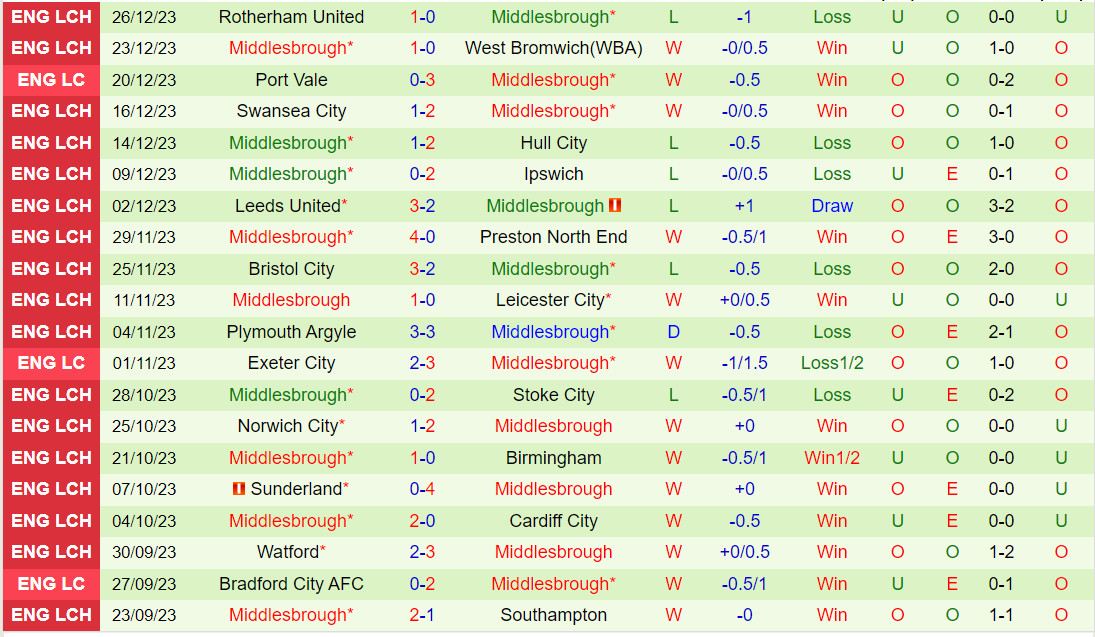Open the Stoke City team link
This screenshot has height=637, width=1095.
tap(553, 395)
